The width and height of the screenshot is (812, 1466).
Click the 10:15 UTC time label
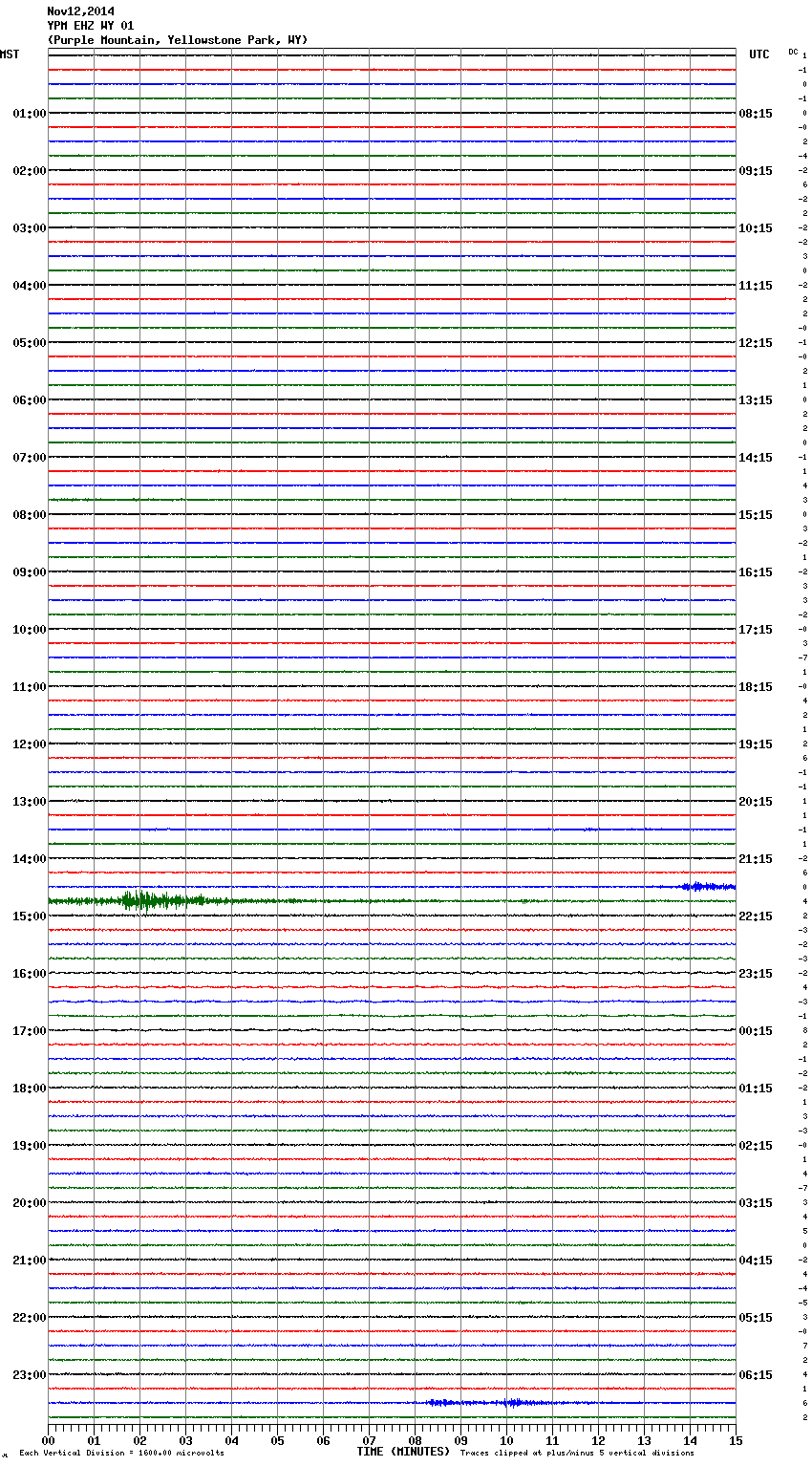pos(756,228)
